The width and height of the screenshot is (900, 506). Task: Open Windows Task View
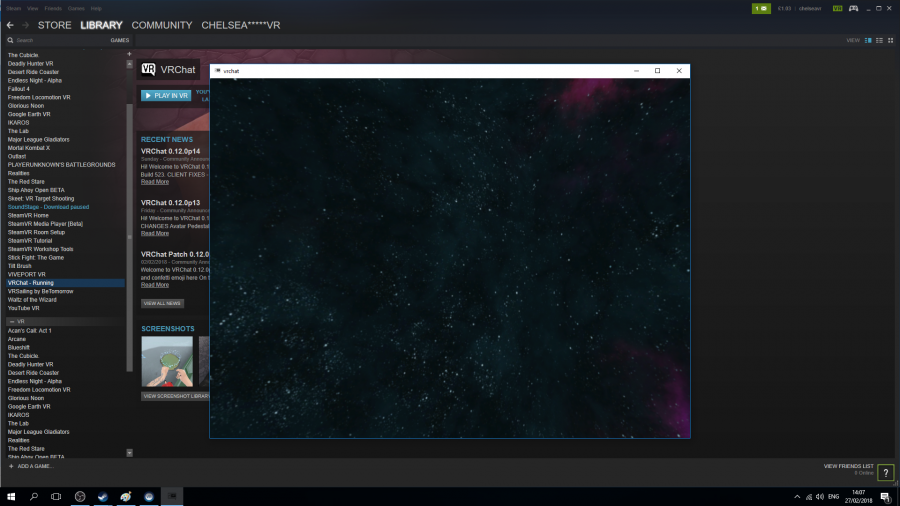point(56,496)
